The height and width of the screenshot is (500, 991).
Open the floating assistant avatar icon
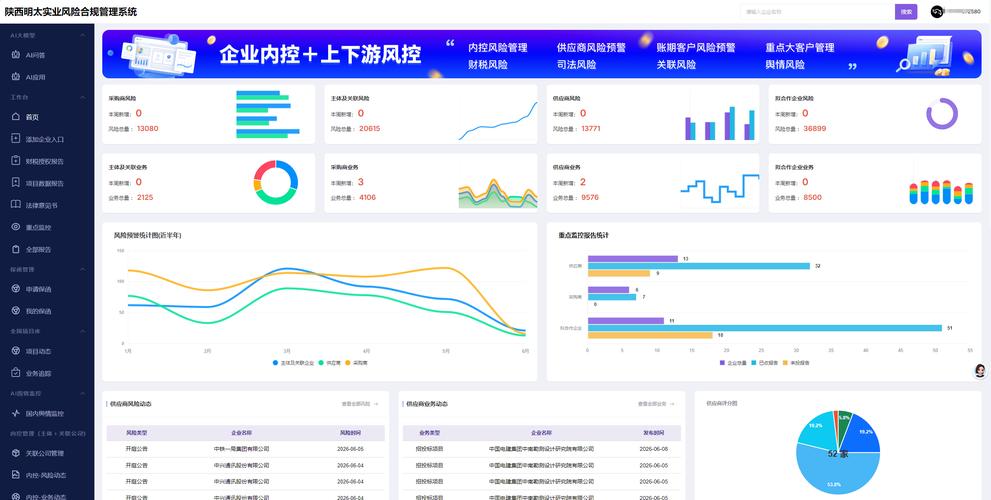980,371
